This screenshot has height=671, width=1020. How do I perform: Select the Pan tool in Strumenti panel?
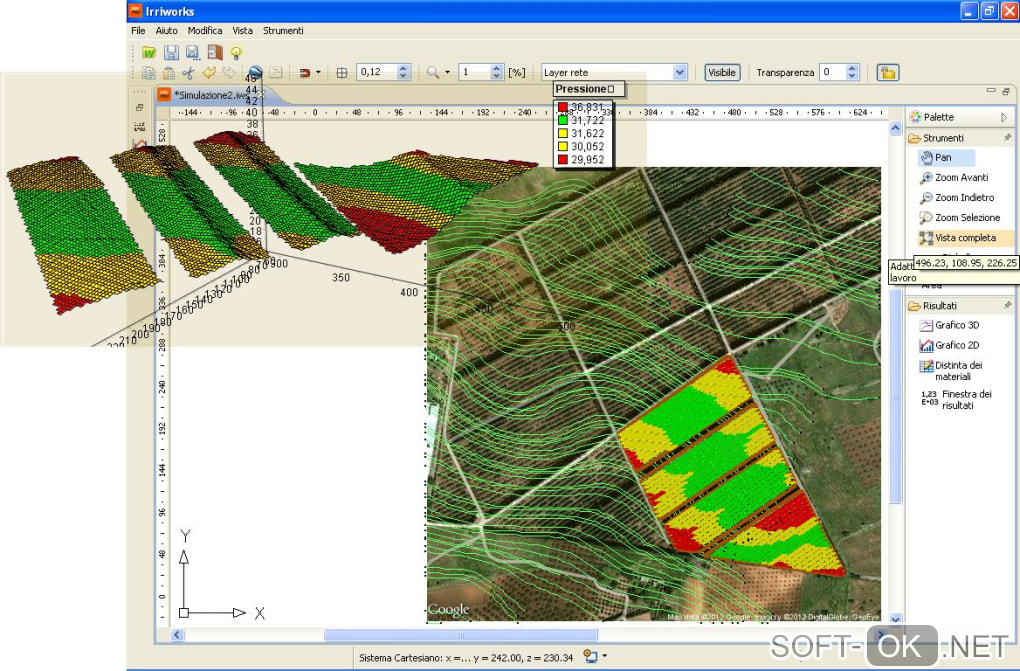pos(943,158)
